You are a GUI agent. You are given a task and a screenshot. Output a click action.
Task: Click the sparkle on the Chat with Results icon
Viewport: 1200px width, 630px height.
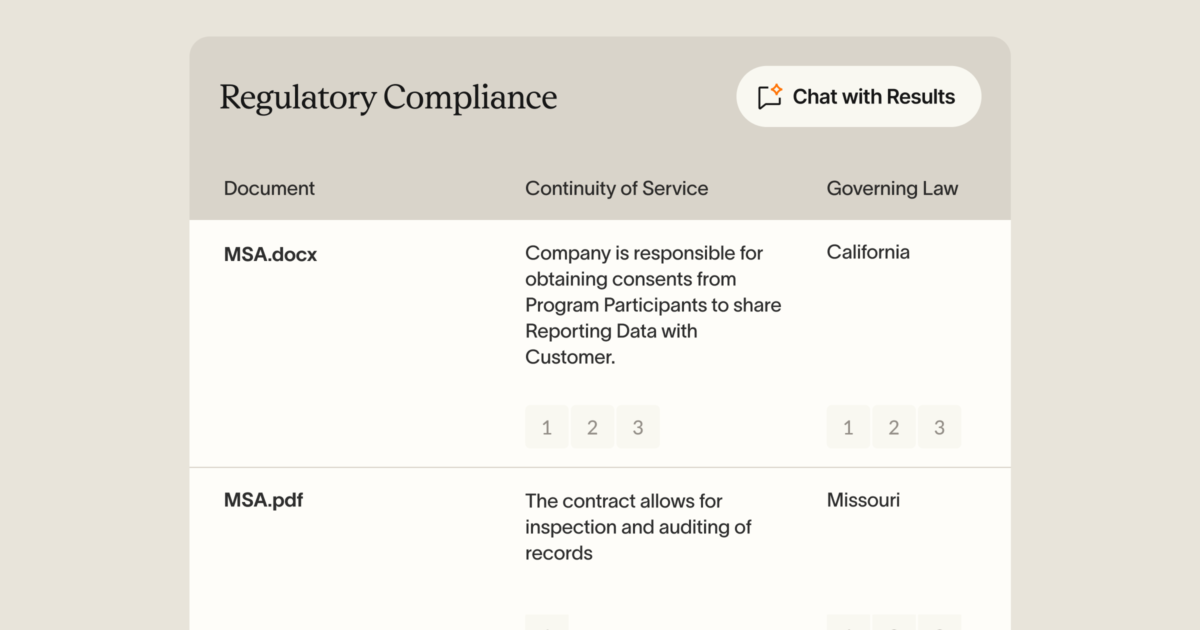pos(778,88)
